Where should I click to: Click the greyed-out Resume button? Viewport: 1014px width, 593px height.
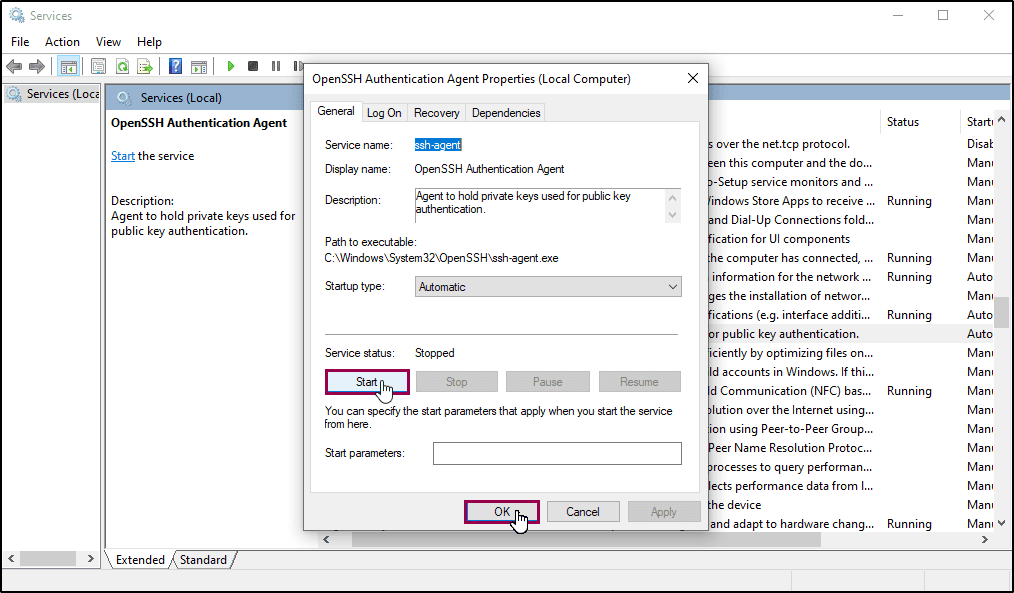639,382
